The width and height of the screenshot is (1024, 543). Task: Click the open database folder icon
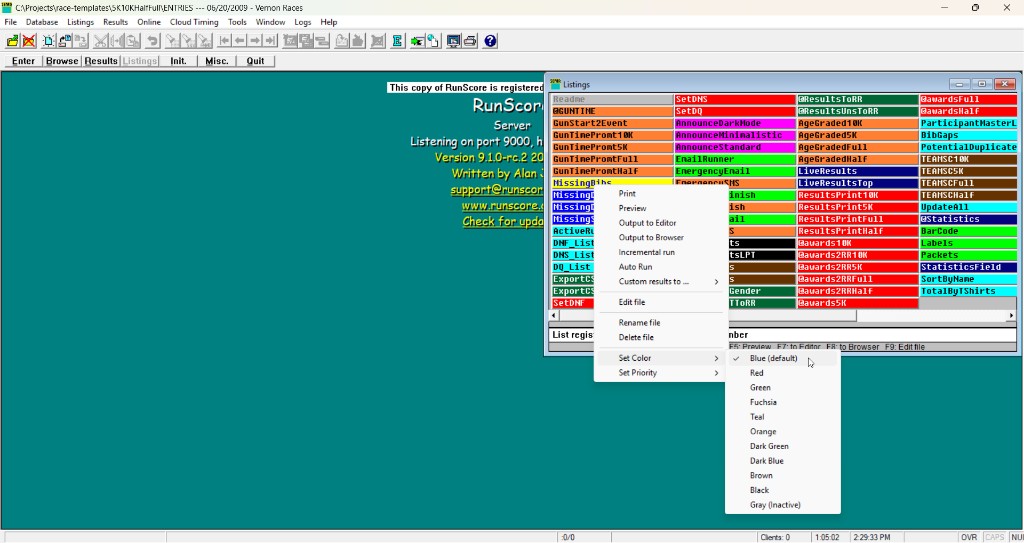tap(12, 41)
